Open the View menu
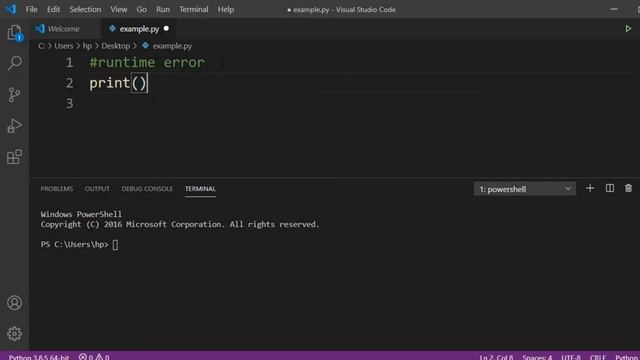Viewport: 640px width, 360px height. pyautogui.click(x=118, y=9)
